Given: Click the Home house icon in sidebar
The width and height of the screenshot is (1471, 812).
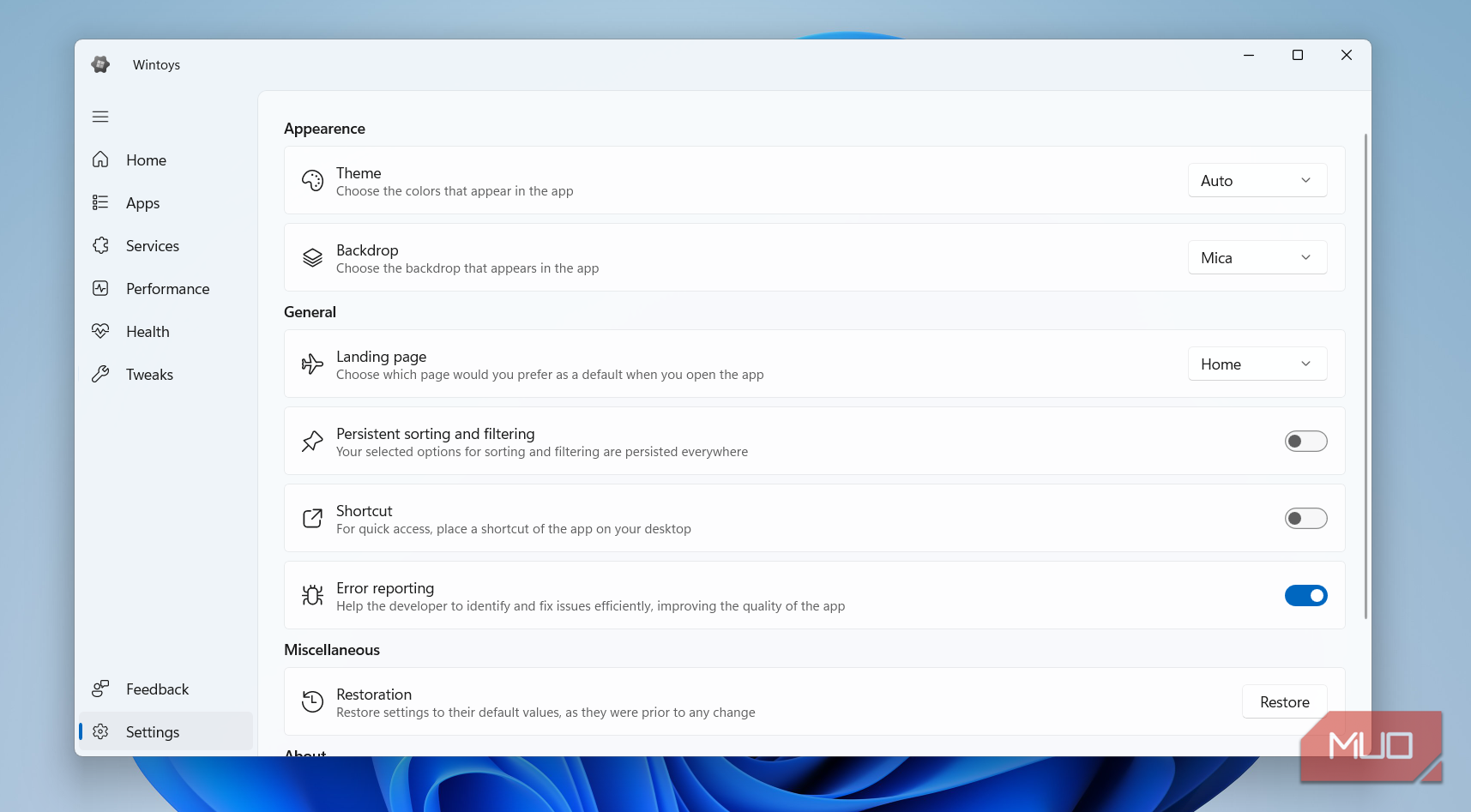Looking at the screenshot, I should [x=100, y=159].
